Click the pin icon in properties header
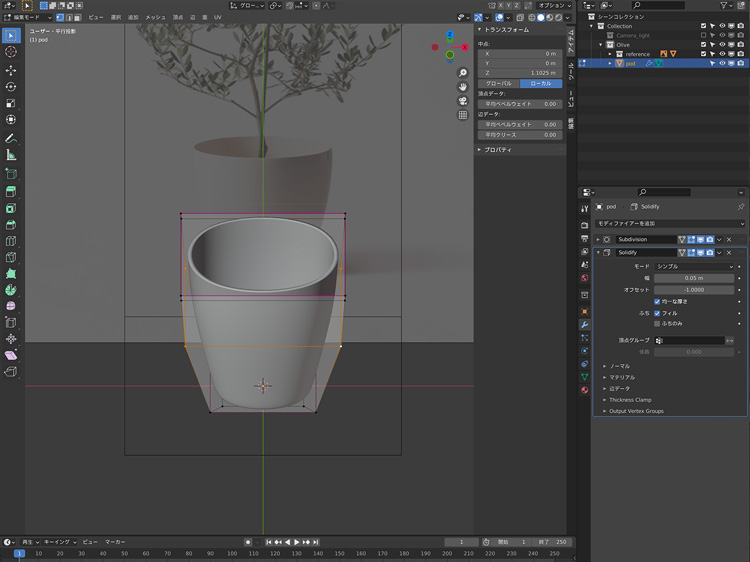Image resolution: width=750 pixels, height=562 pixels. [740, 206]
